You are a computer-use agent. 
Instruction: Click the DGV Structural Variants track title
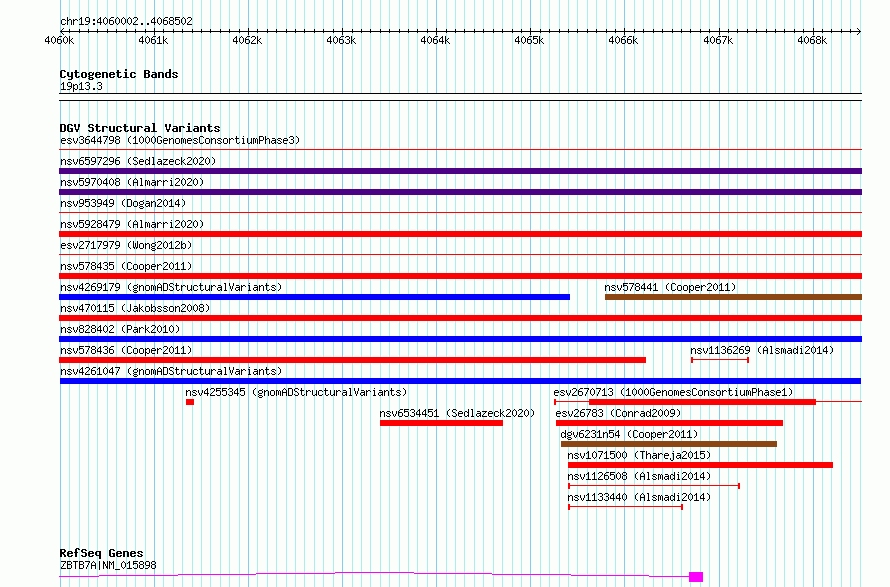tap(140, 128)
